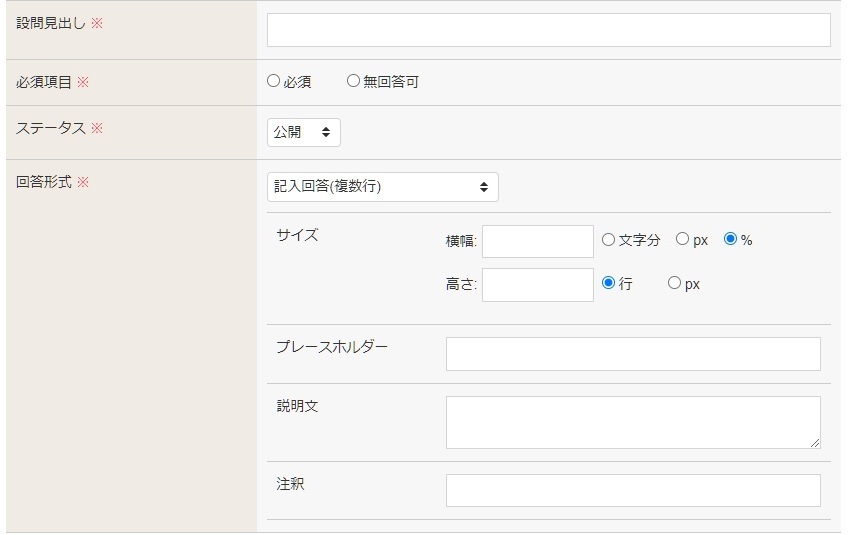The height and width of the screenshot is (535, 848).
Task: Focus the 横幅 width input box
Action: point(537,241)
